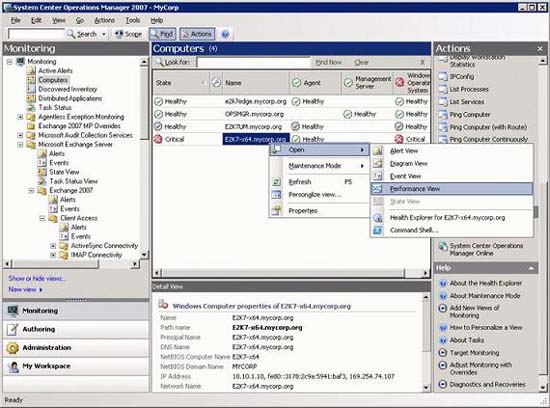The height and width of the screenshot is (408, 550).
Task: Click the Search toolbar icon
Action: click(x=71, y=34)
